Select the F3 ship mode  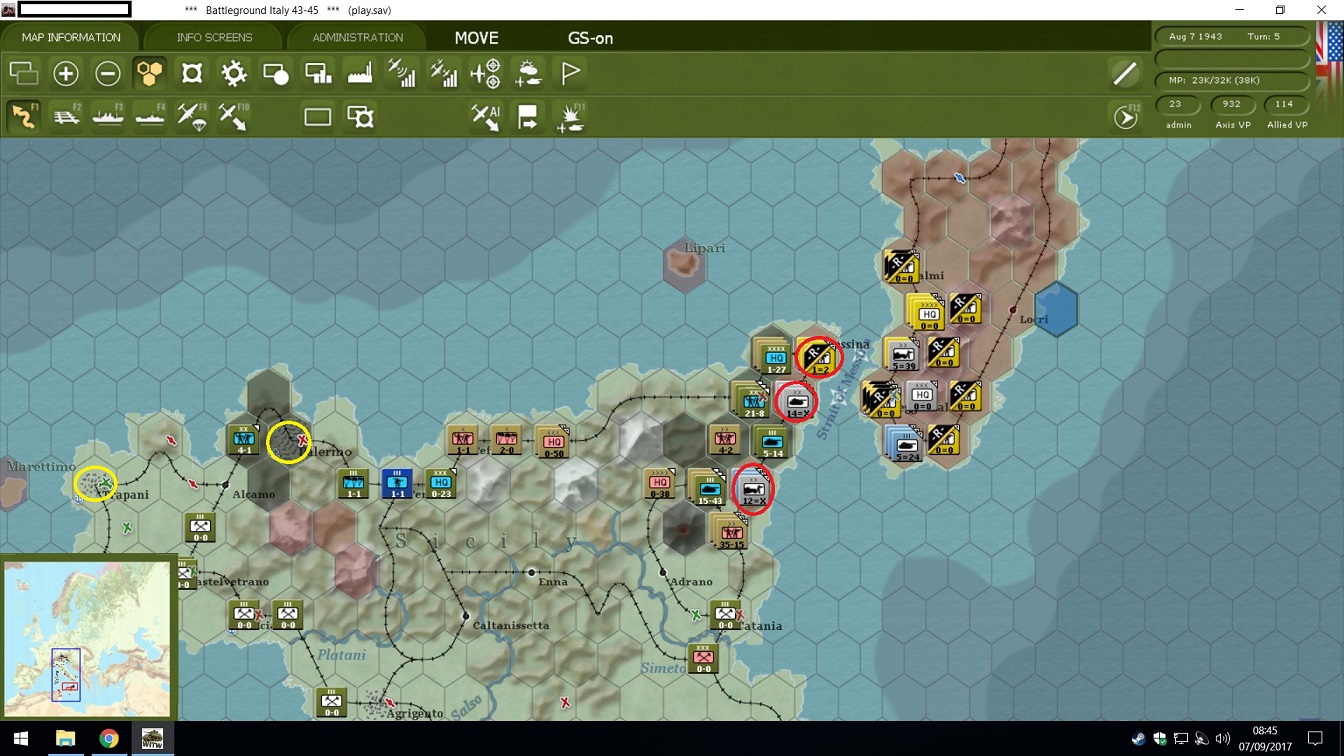[x=108, y=117]
